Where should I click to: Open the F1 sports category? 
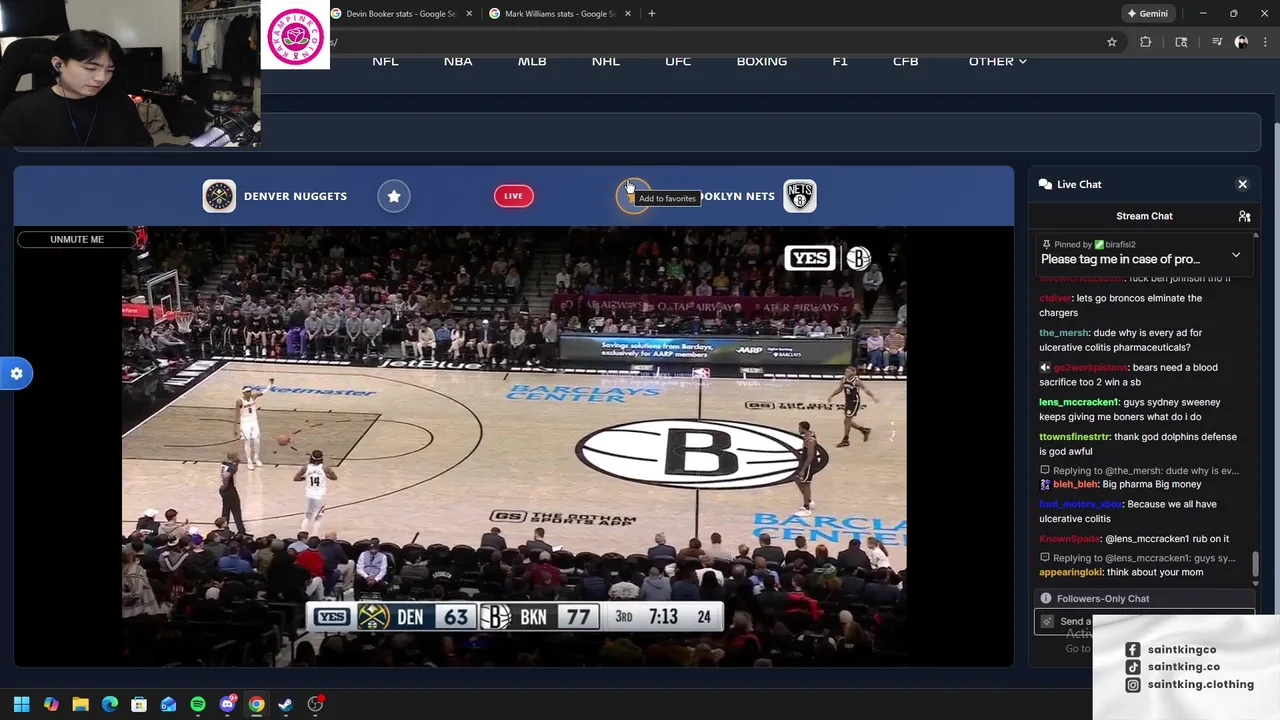tap(840, 61)
